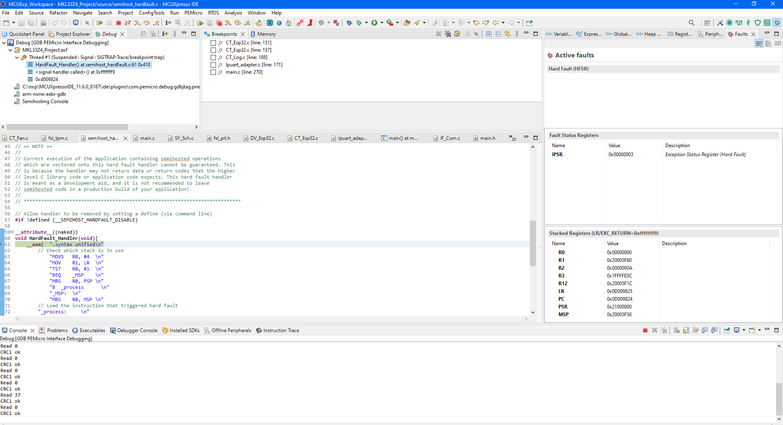Click the Resume (green play) toolbar icon
The height and width of the screenshot is (425, 783).
(x=99, y=22)
